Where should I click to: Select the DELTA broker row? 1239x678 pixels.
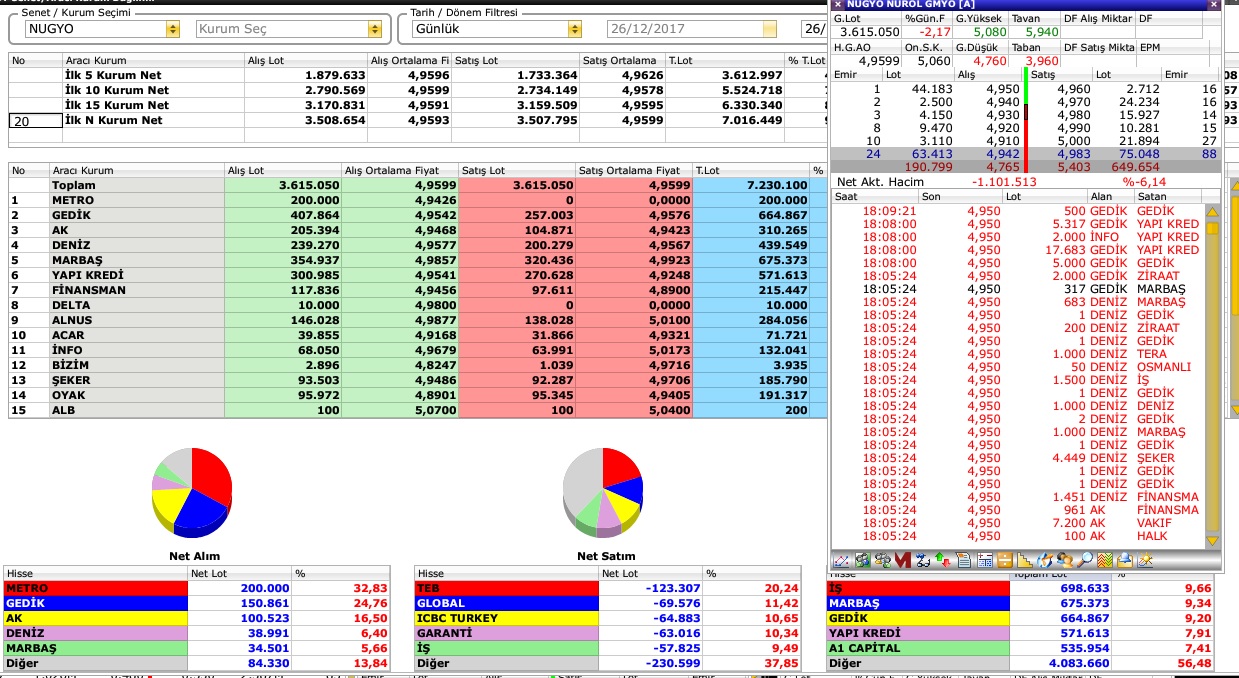click(418, 306)
